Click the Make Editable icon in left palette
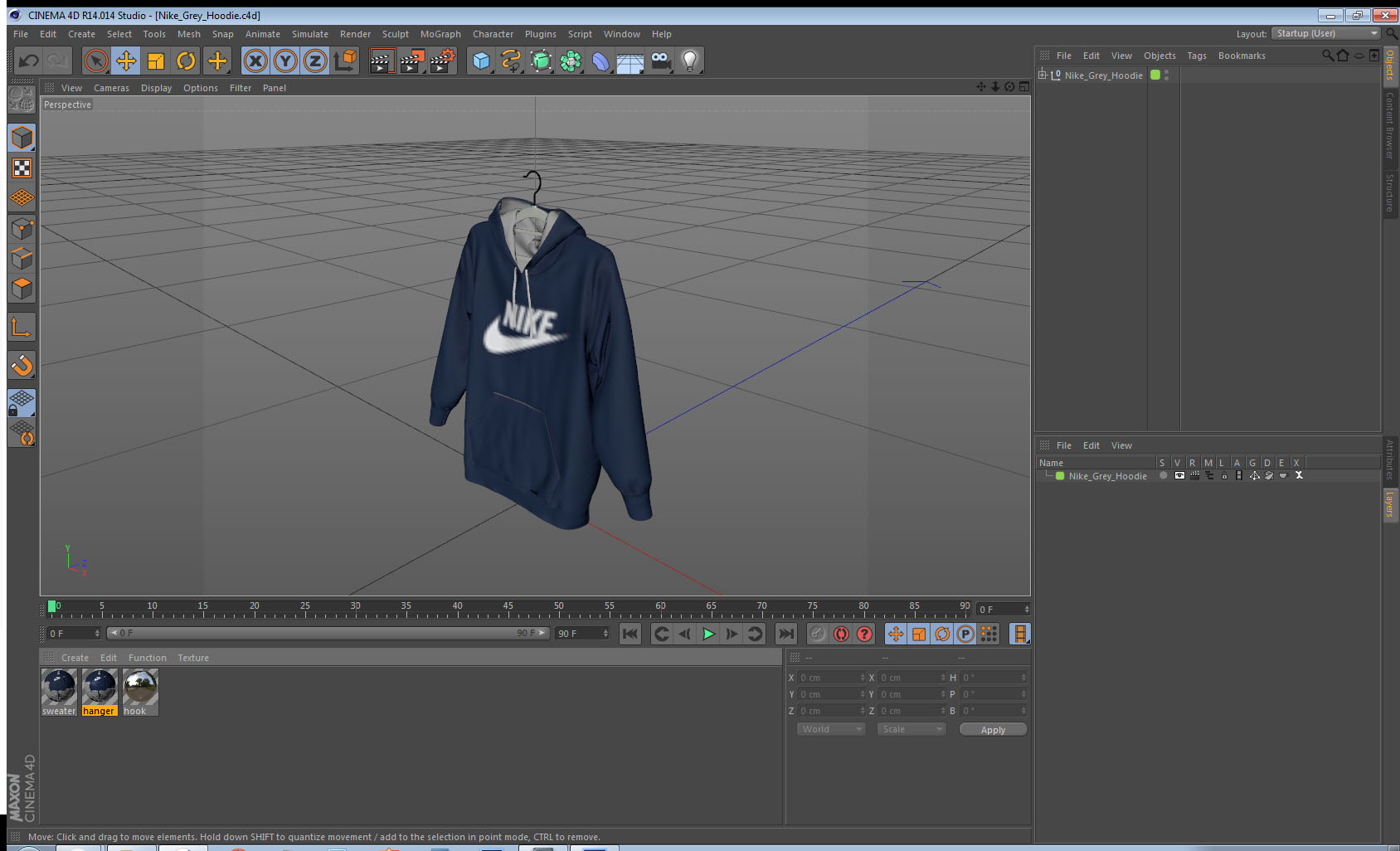Viewport: 1400px width, 851px height. pos(22,100)
